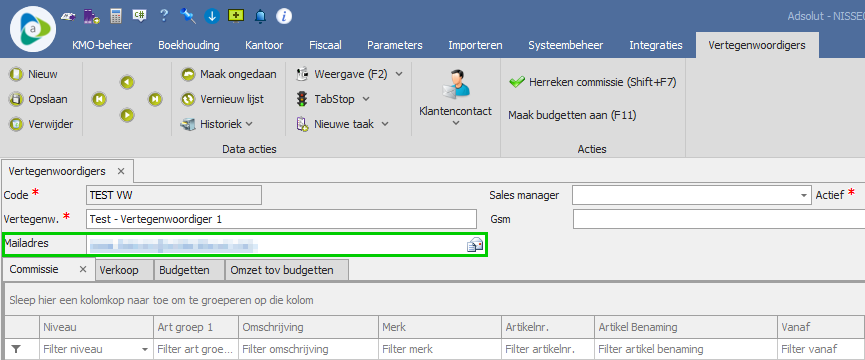Click Nieuw to create a new record
This screenshot has width=865, height=360.
[x=33, y=74]
